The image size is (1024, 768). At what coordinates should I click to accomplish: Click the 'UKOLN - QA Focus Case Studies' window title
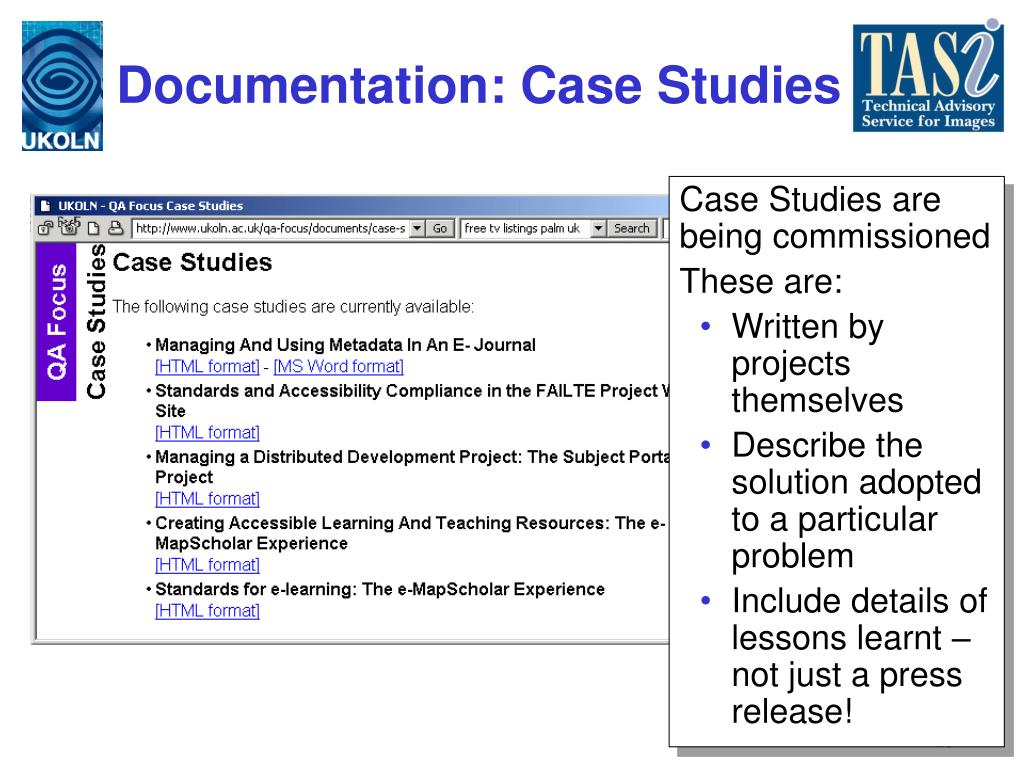[150, 206]
